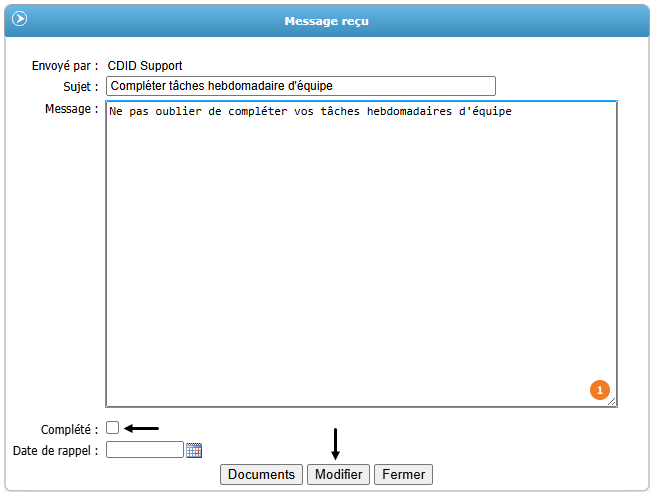650x494 pixels.
Task: Click the circular arrow icon in header
Action: (x=19, y=19)
